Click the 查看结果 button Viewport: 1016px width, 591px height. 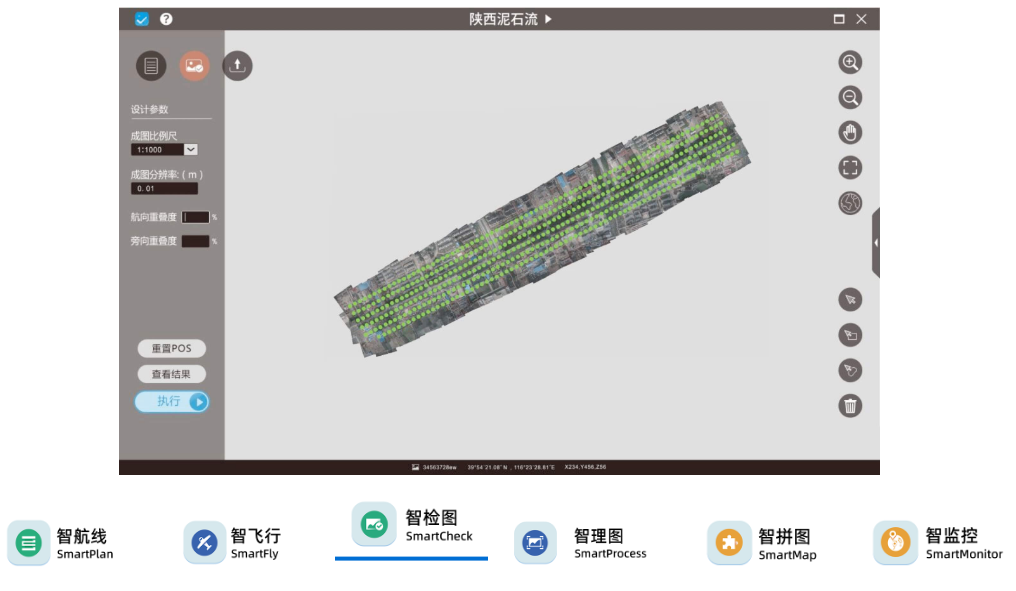coord(171,374)
